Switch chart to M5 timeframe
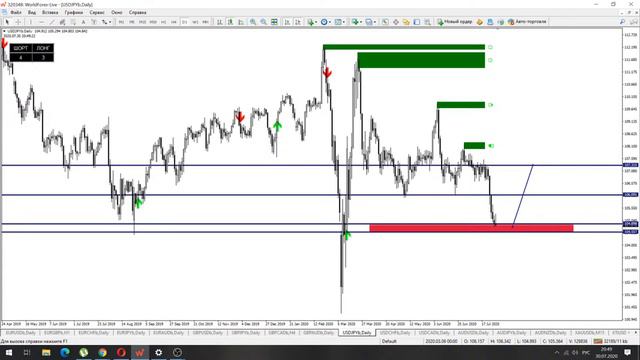The width and height of the screenshot is (640, 360). (x=132, y=22)
